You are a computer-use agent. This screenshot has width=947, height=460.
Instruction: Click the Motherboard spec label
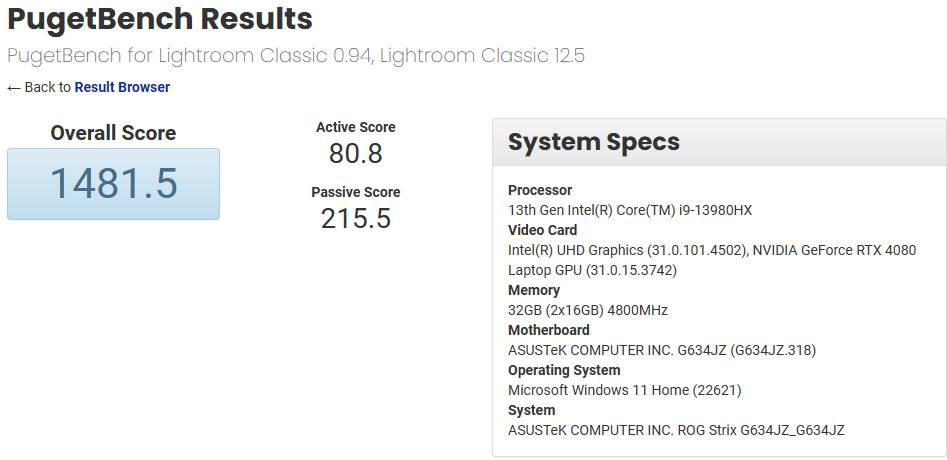click(548, 330)
